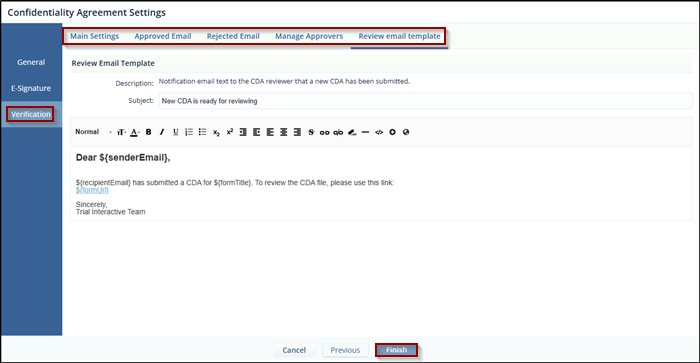This screenshot has height=363, width=700.
Task: Insert a bulleted list
Action: click(x=203, y=132)
